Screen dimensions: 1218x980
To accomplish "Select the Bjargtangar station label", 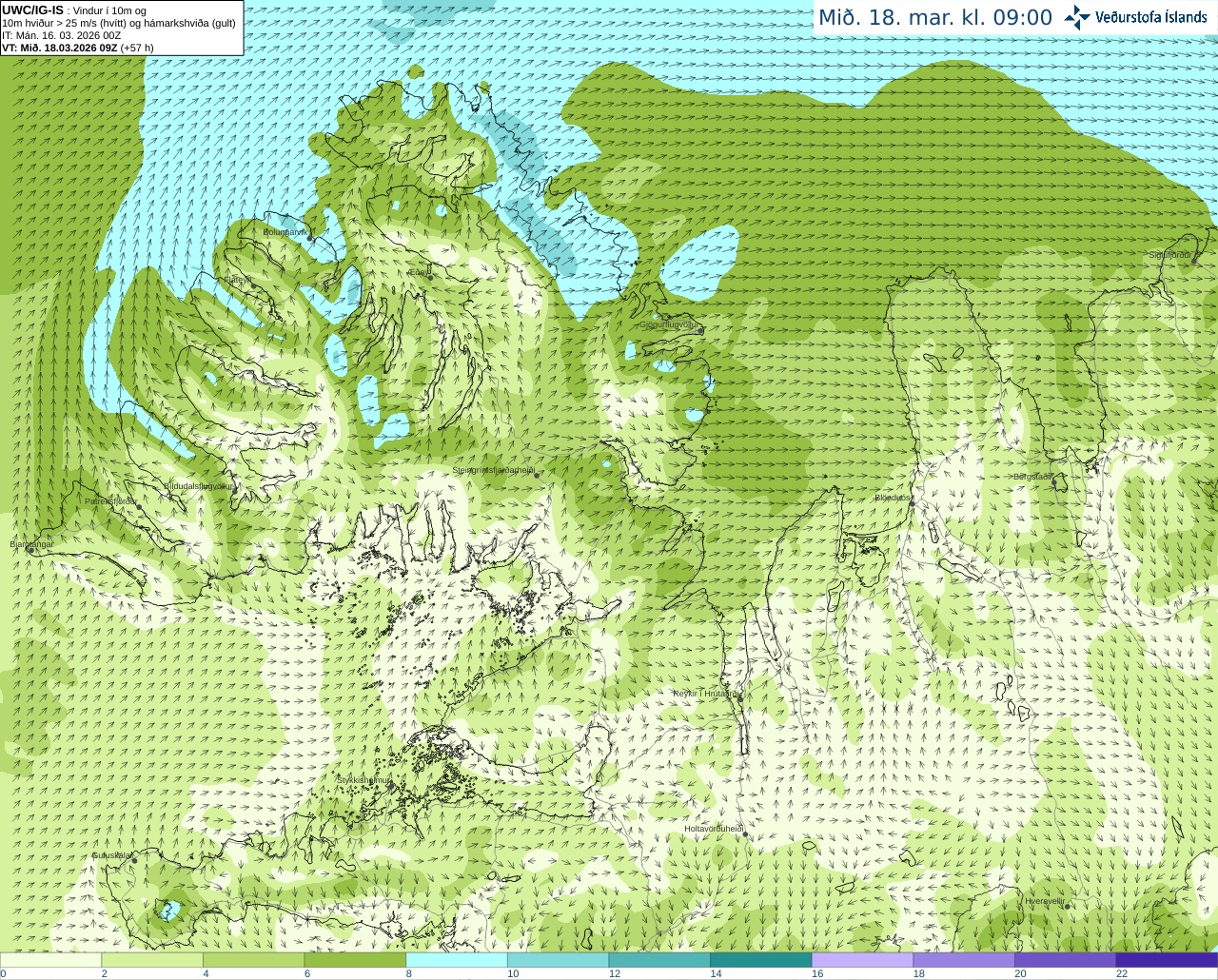I will (x=31, y=544).
